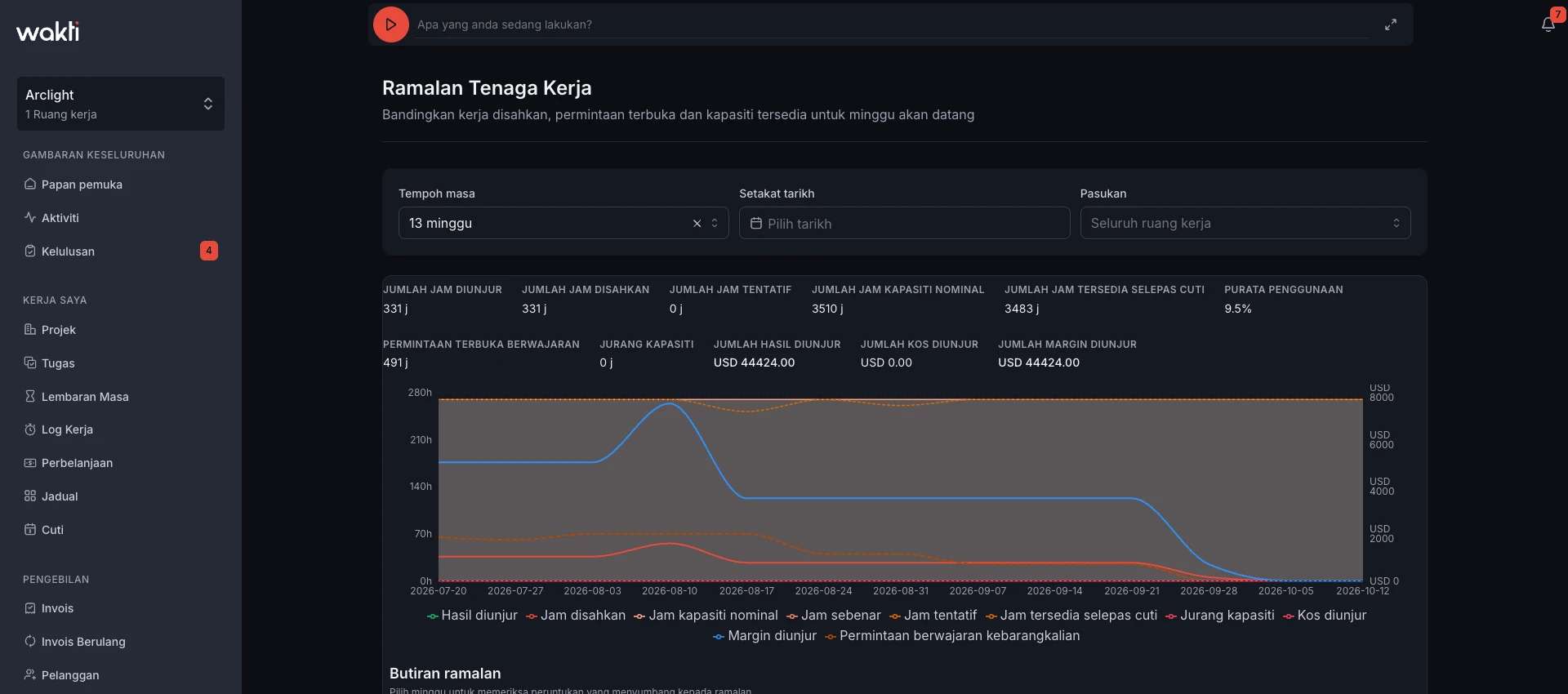The height and width of the screenshot is (694, 1568).
Task: Click Jumlah kos diunjur USD 0.00
Action: click(886, 363)
